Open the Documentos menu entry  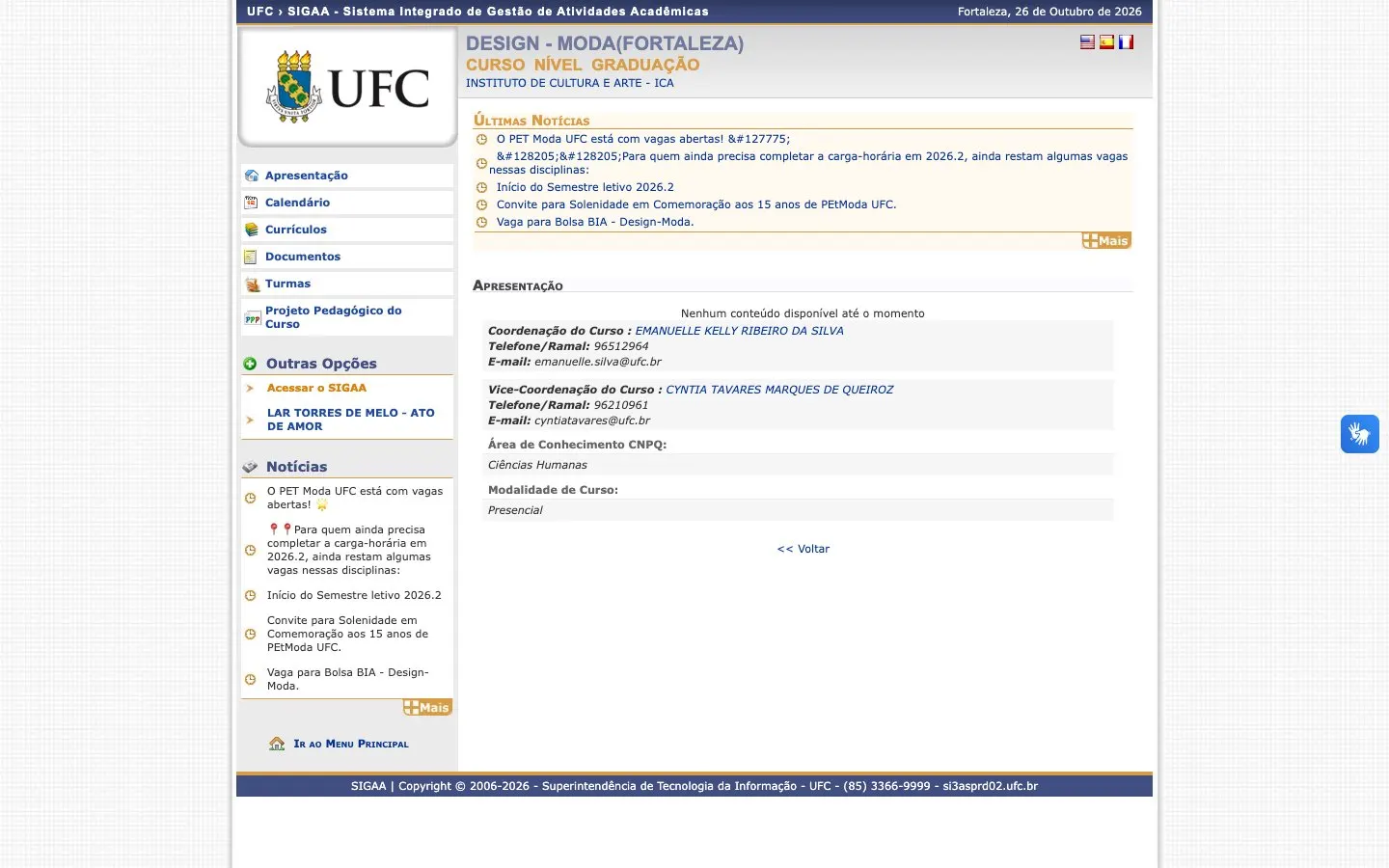pyautogui.click(x=303, y=257)
